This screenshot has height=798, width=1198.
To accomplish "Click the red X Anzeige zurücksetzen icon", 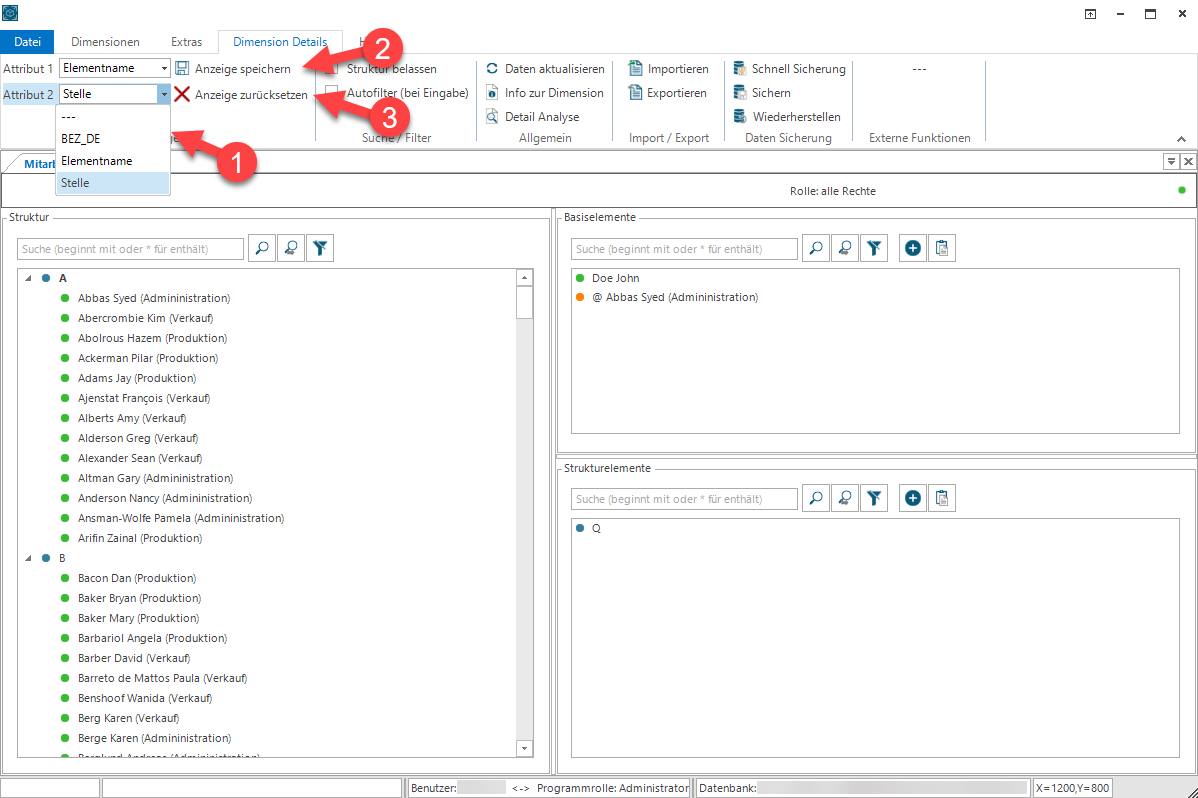I will (x=182, y=94).
